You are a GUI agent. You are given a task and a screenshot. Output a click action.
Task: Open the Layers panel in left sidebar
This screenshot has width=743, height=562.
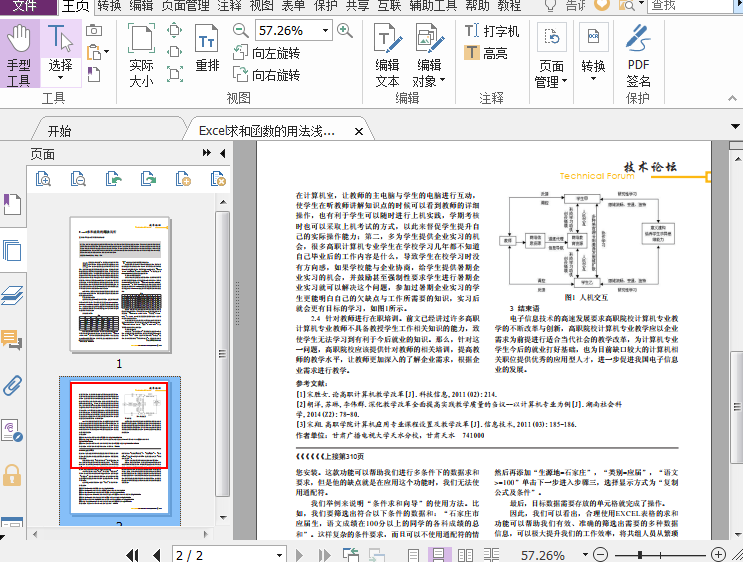[x=12, y=295]
